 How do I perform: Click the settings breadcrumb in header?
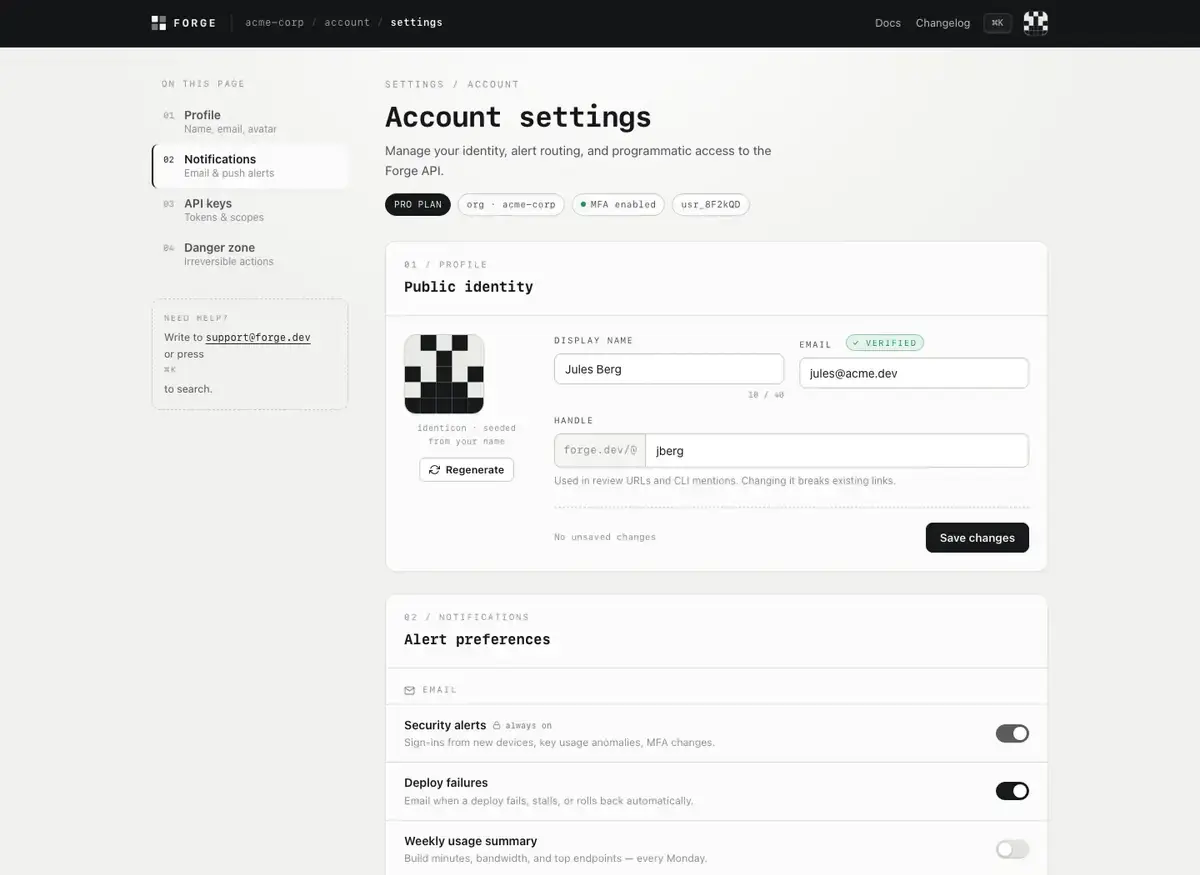click(416, 22)
